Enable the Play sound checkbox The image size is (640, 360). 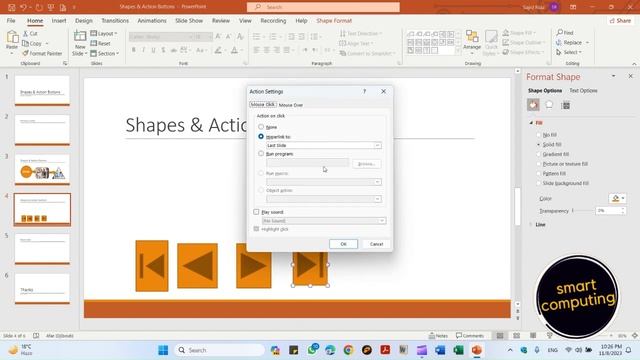pos(256,212)
